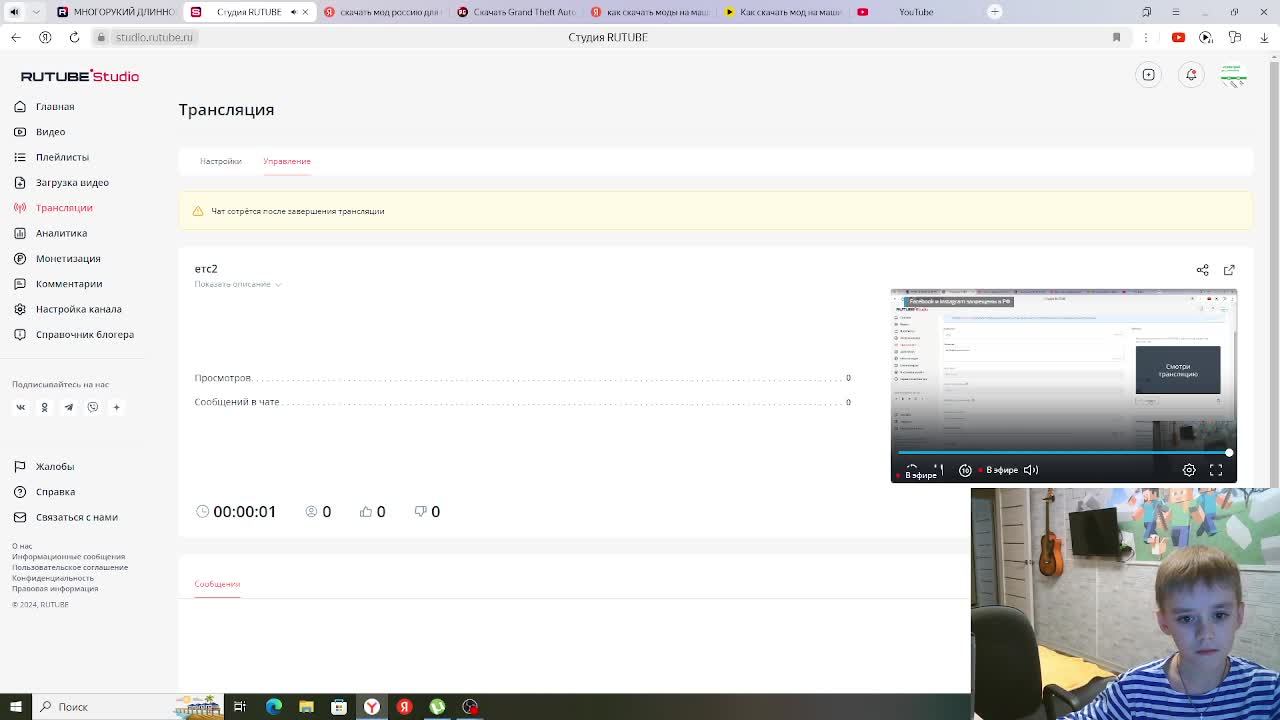Toggle player fullscreen mode
This screenshot has height=720, width=1280.
click(1216, 470)
